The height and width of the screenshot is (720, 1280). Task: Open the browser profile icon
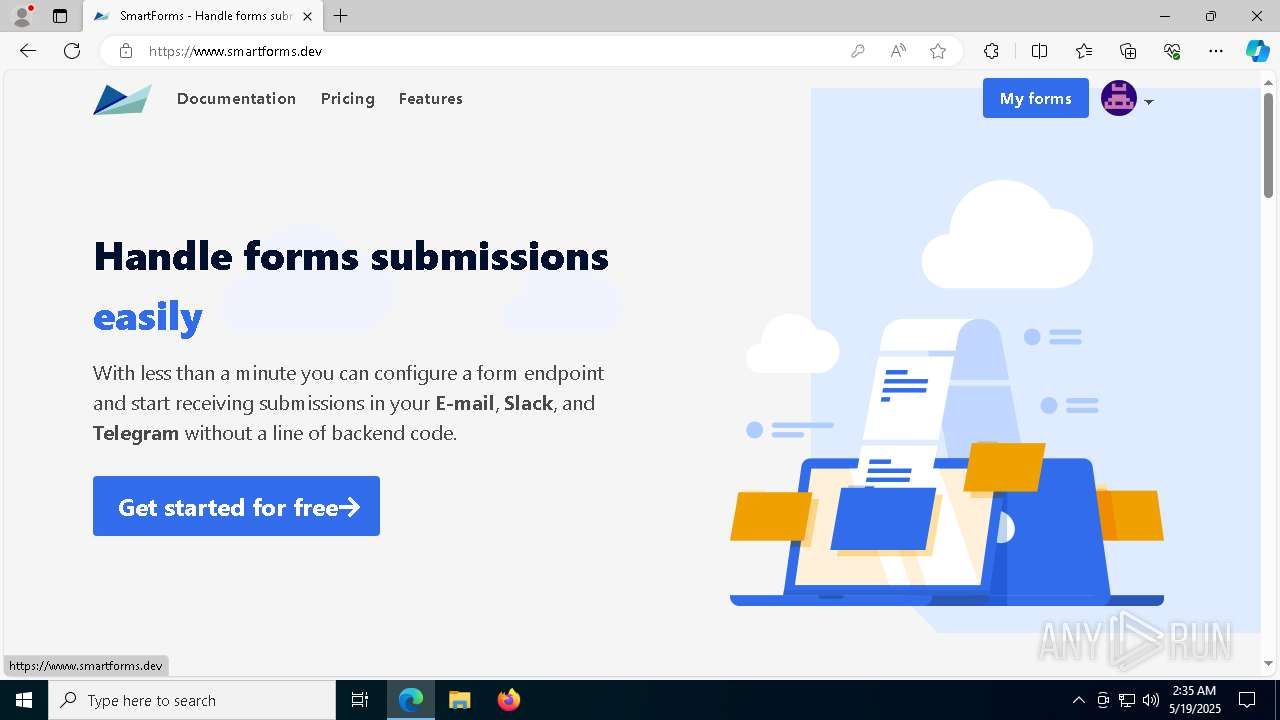pos(22,16)
